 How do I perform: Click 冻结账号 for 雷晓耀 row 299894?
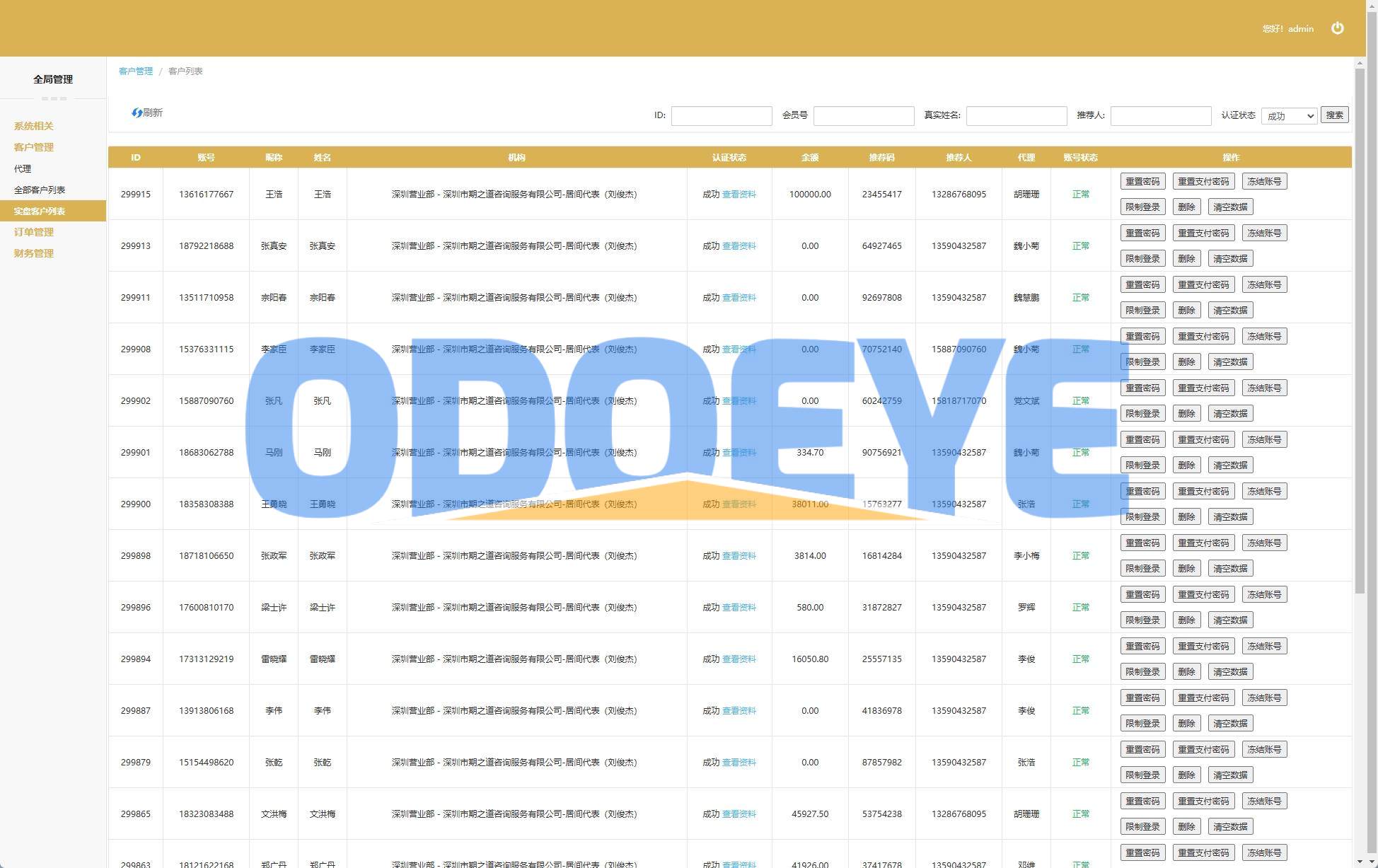pos(1264,646)
